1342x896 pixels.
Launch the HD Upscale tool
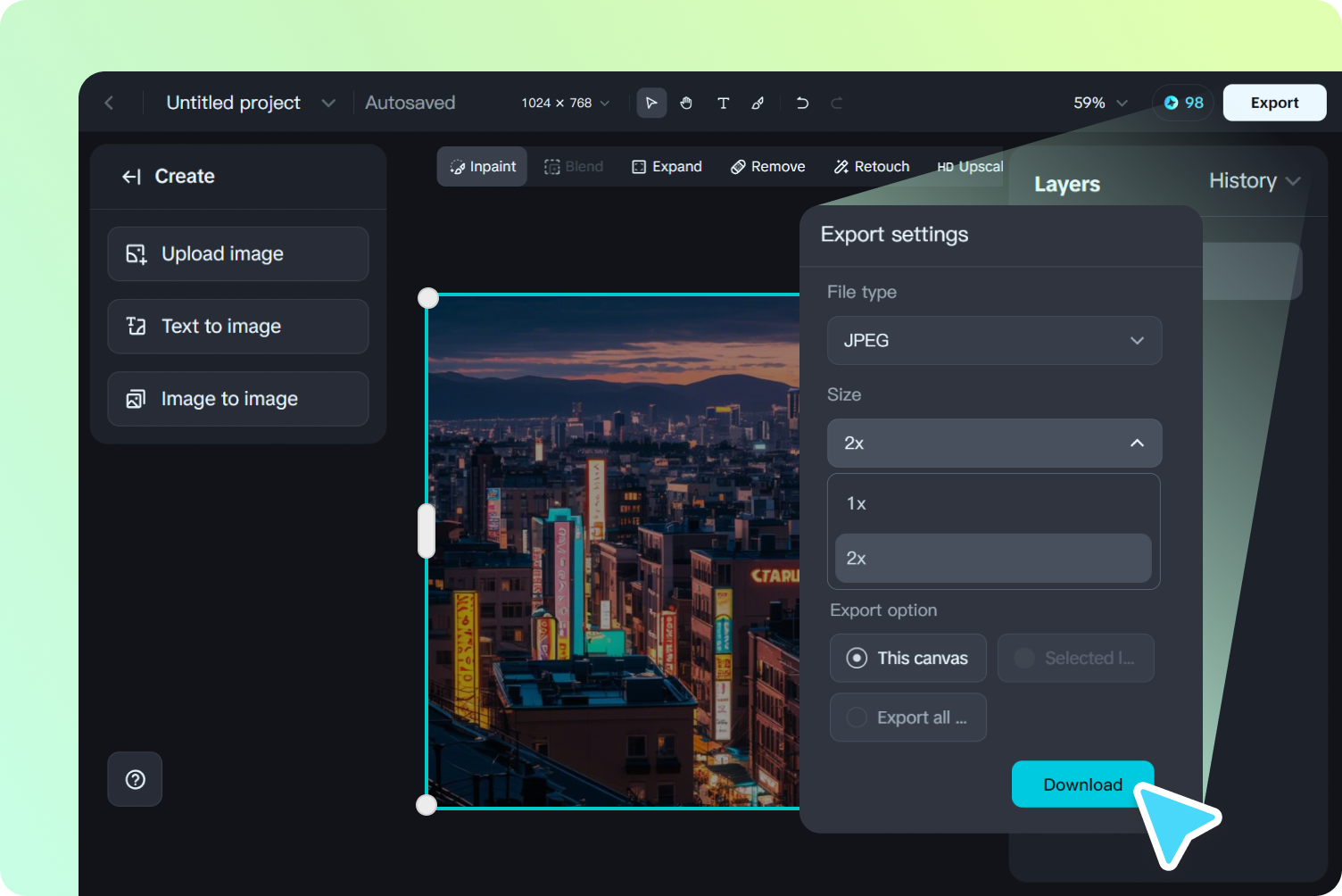point(970,167)
